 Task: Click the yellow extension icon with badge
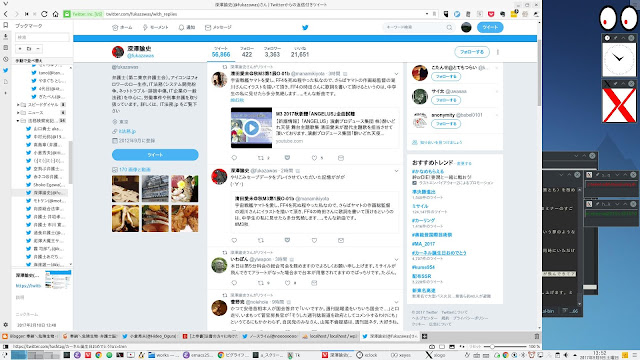point(514,14)
